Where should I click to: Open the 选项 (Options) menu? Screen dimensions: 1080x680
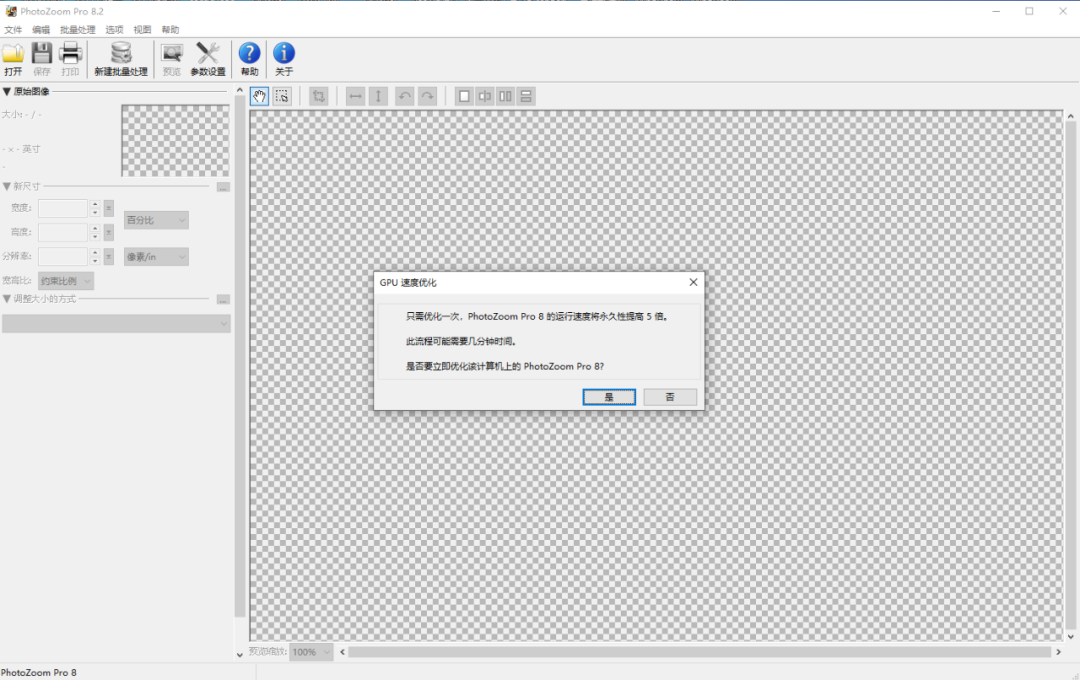pos(114,30)
